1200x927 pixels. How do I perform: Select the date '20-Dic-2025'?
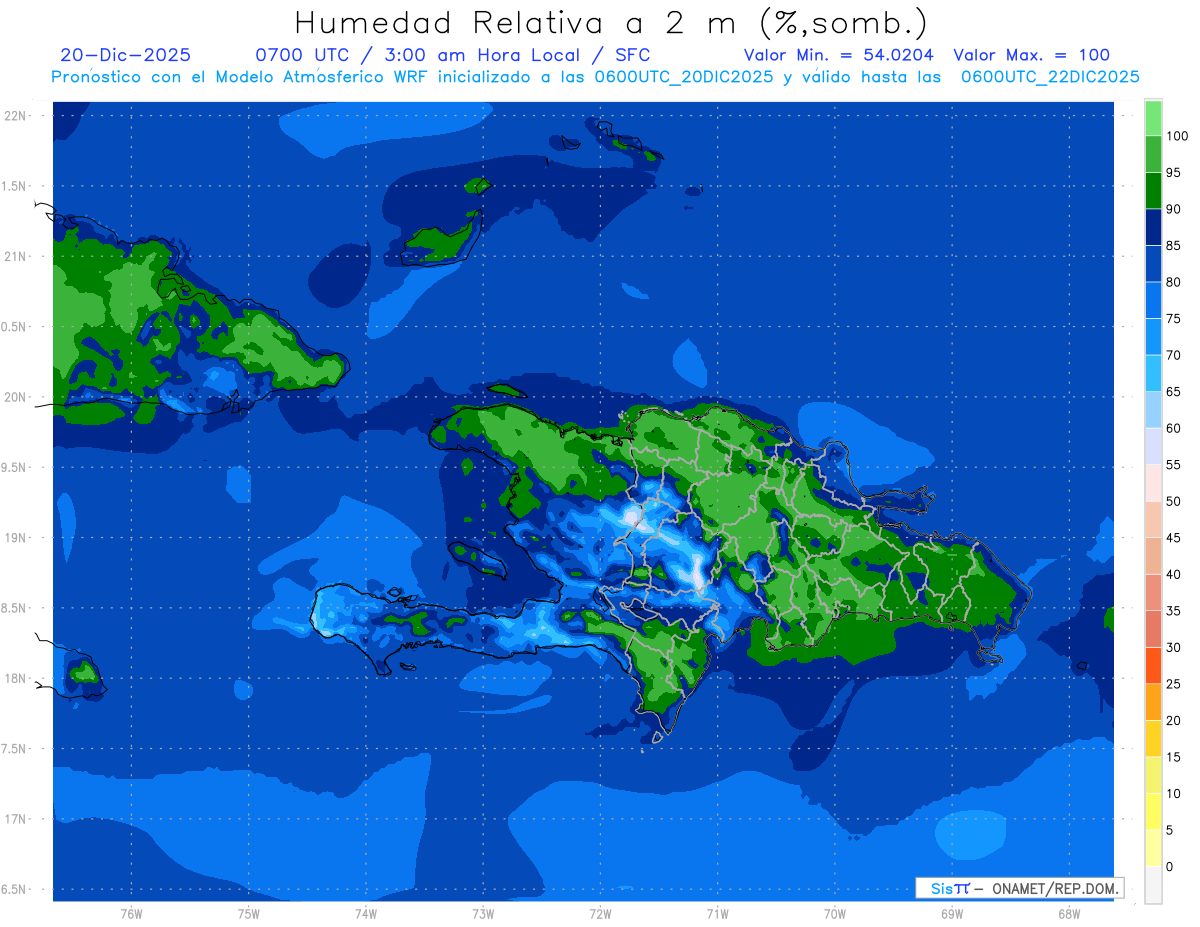[x=125, y=55]
